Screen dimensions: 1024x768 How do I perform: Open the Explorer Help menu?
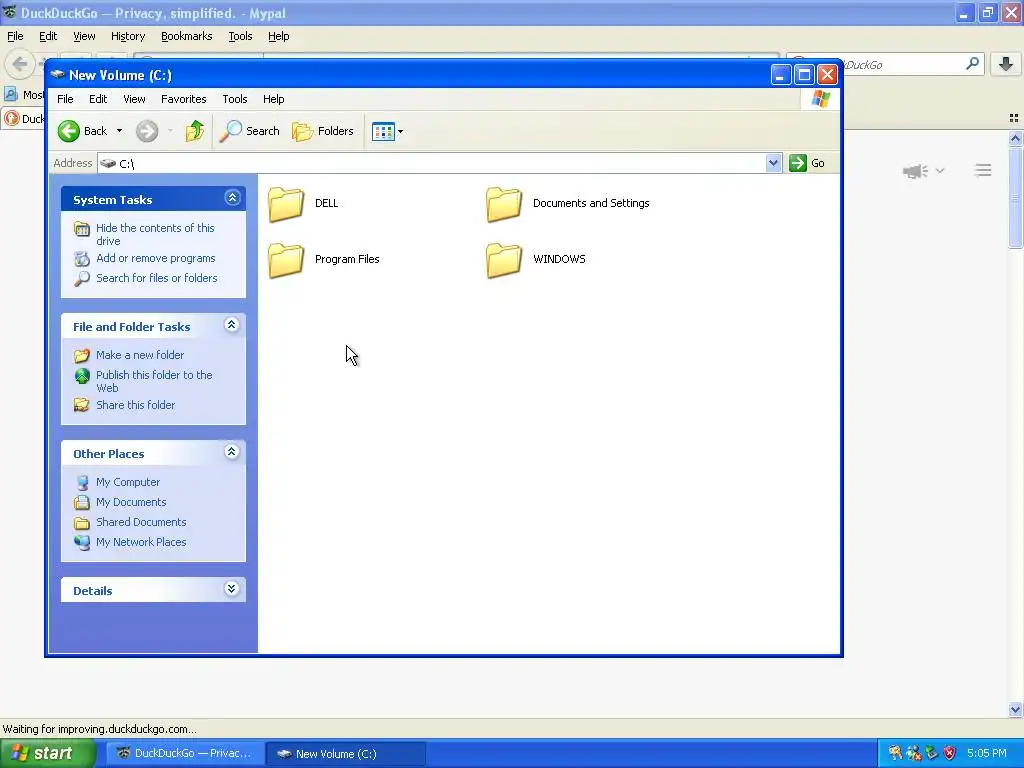click(x=274, y=99)
